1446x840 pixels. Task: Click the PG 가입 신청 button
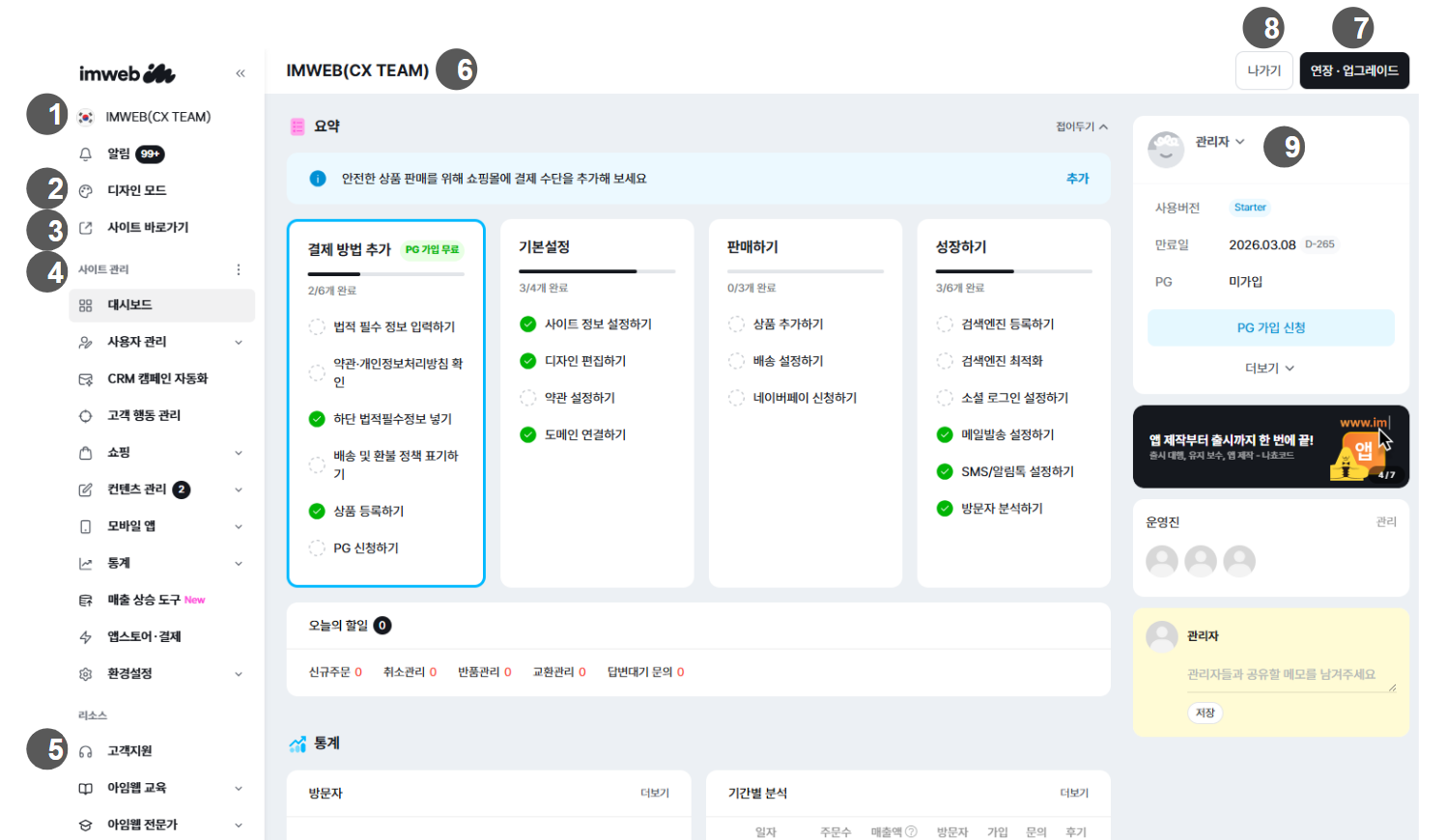[1271, 327]
